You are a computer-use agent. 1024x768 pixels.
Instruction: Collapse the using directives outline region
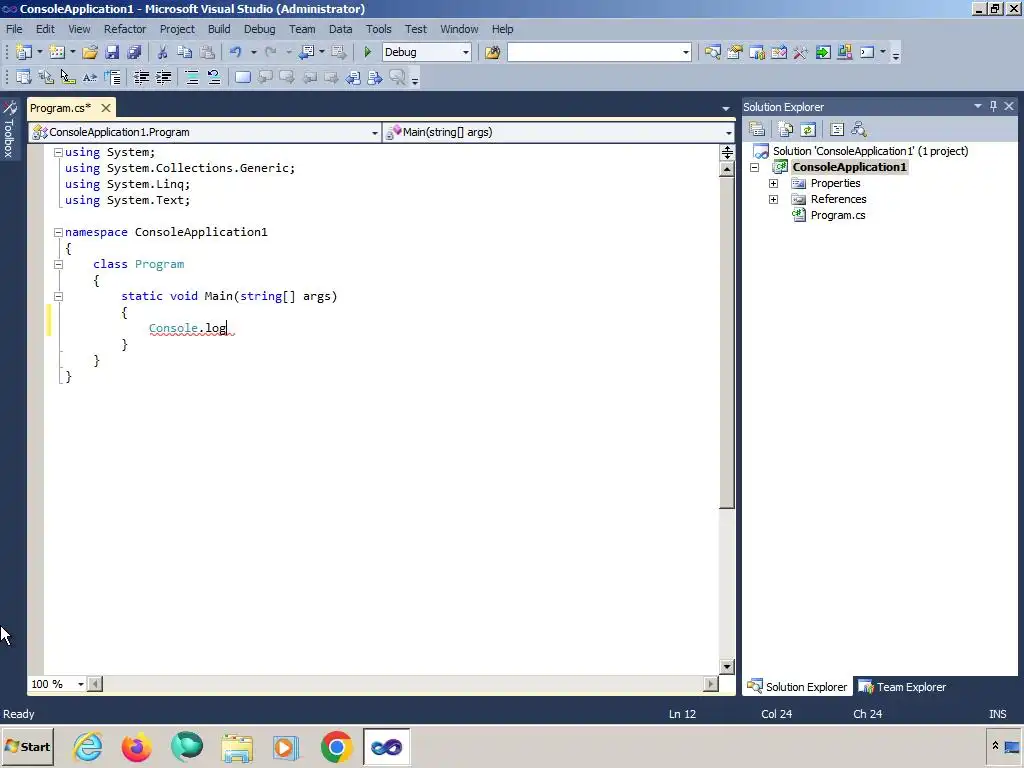[x=58, y=152]
